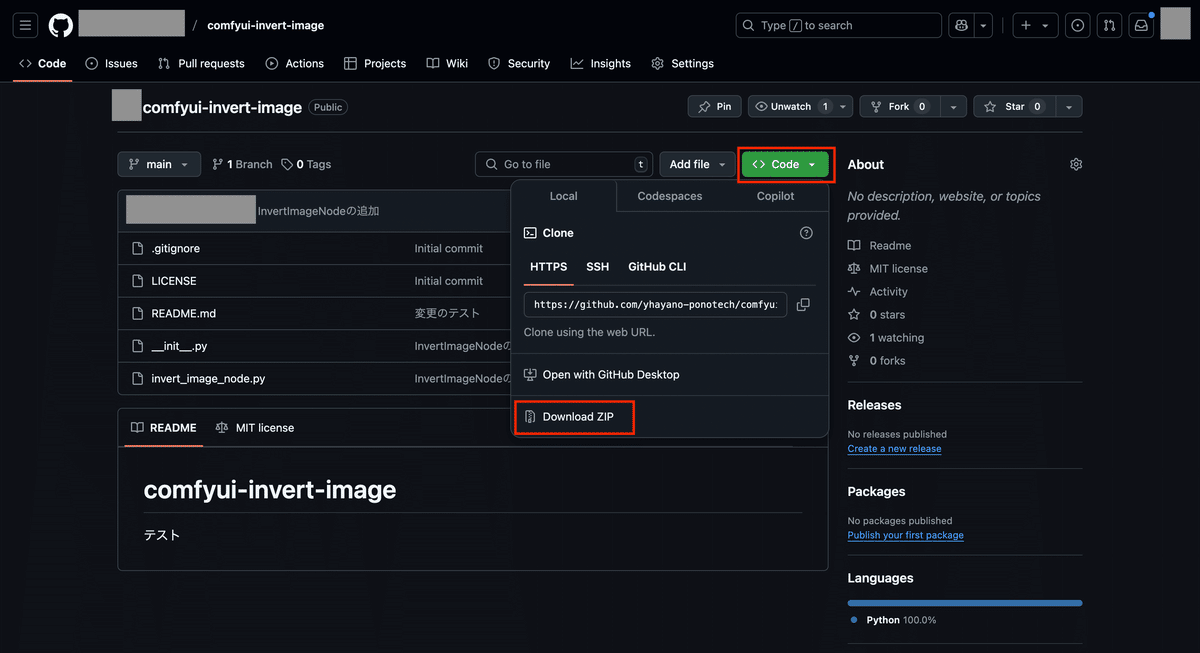This screenshot has height=653, width=1200.
Task: Select the README tab below file list
Action: (x=163, y=428)
